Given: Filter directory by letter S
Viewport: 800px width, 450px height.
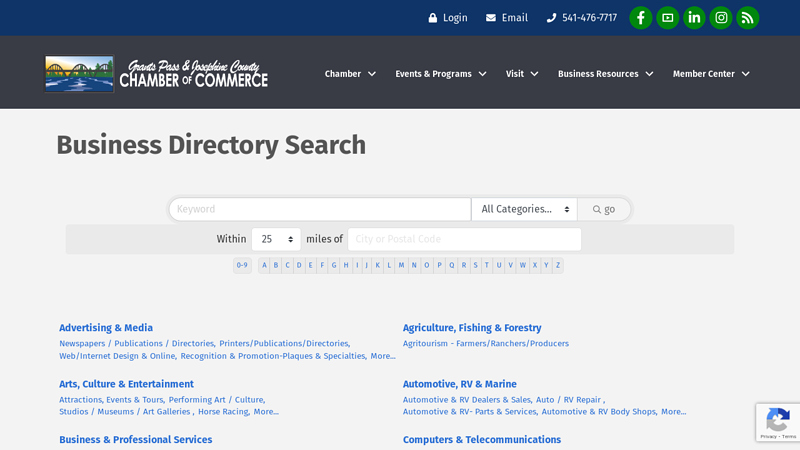Looking at the screenshot, I should 476,265.
